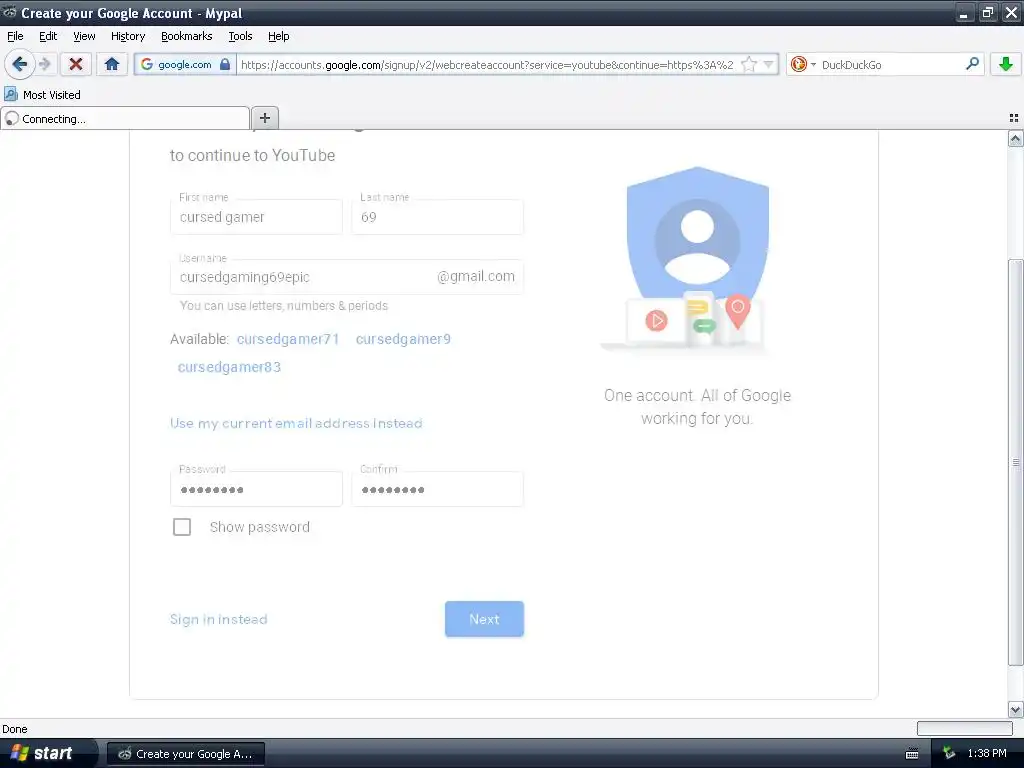This screenshot has height=768, width=1024.
Task: Go back with the Back arrow button
Action: click(20, 64)
